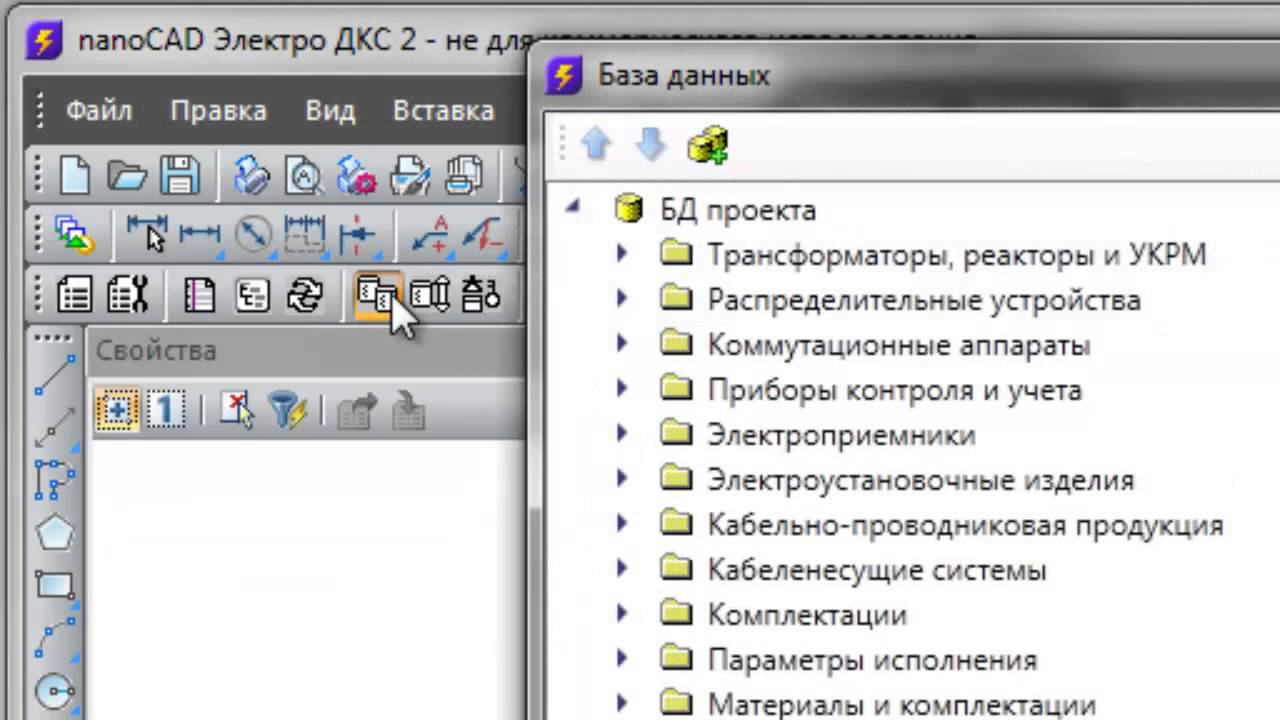Open the Правка menu
The width and height of the screenshot is (1280, 720).
218,110
